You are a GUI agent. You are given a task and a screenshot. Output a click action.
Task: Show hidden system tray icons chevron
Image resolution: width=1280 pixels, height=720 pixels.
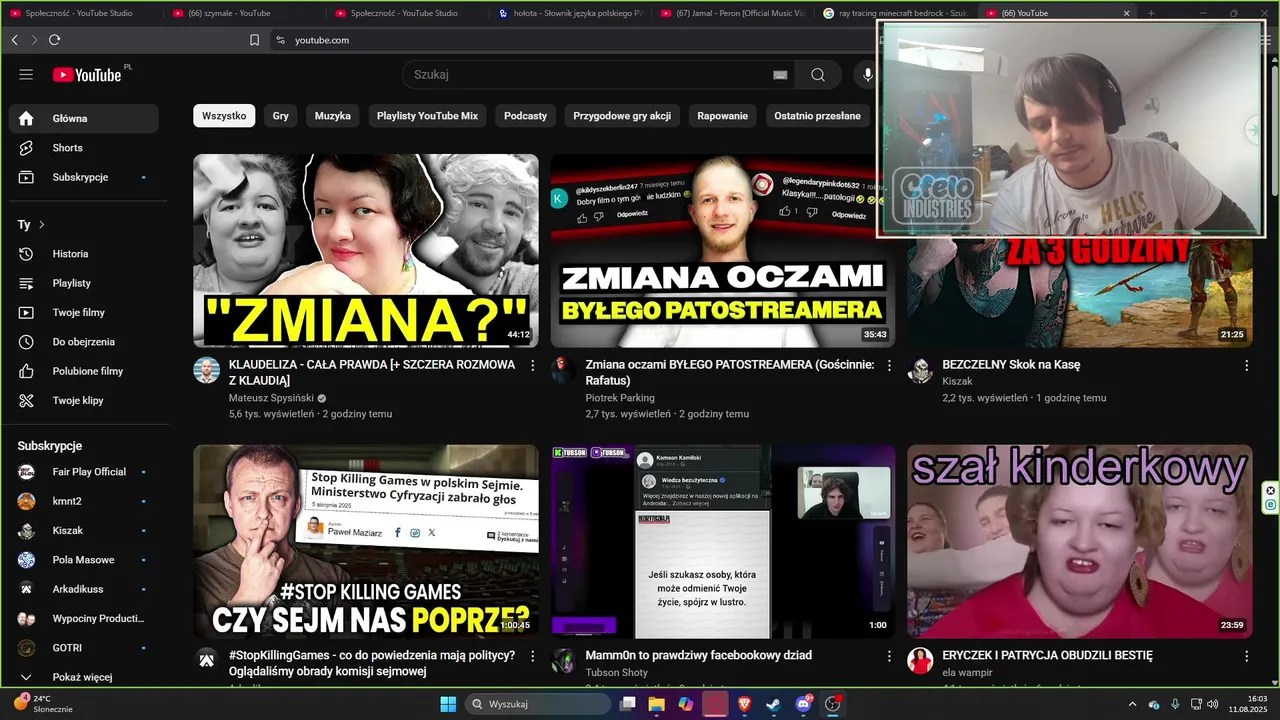coord(1132,704)
